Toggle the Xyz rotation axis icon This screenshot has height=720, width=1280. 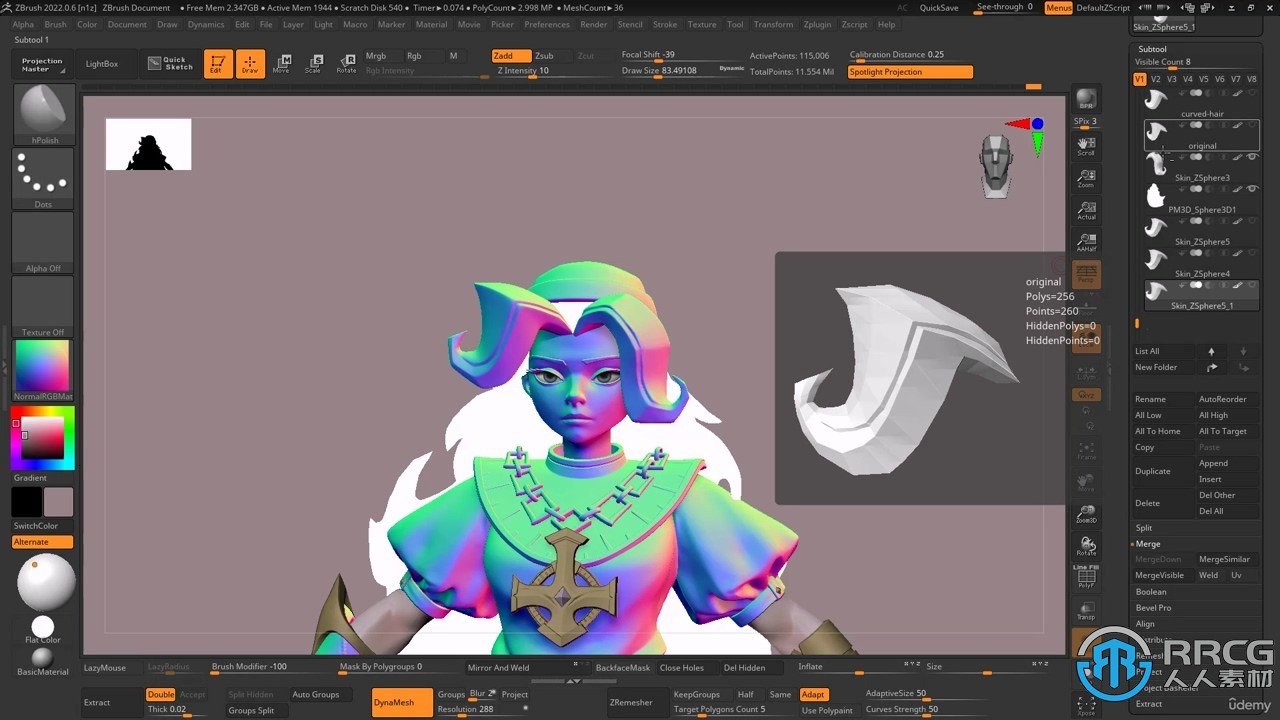1086,395
